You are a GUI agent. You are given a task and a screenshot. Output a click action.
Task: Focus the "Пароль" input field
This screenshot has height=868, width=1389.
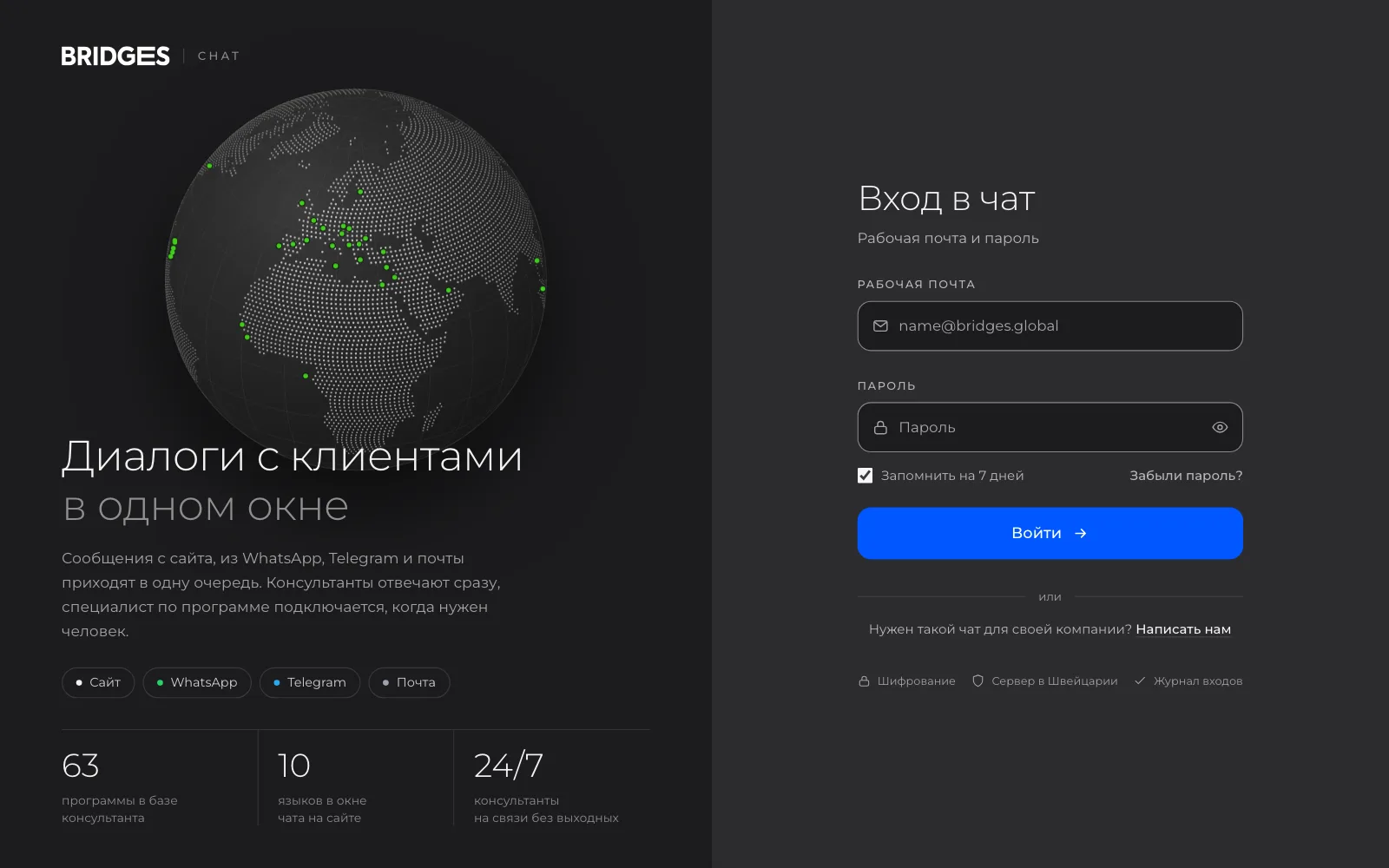[1050, 427]
